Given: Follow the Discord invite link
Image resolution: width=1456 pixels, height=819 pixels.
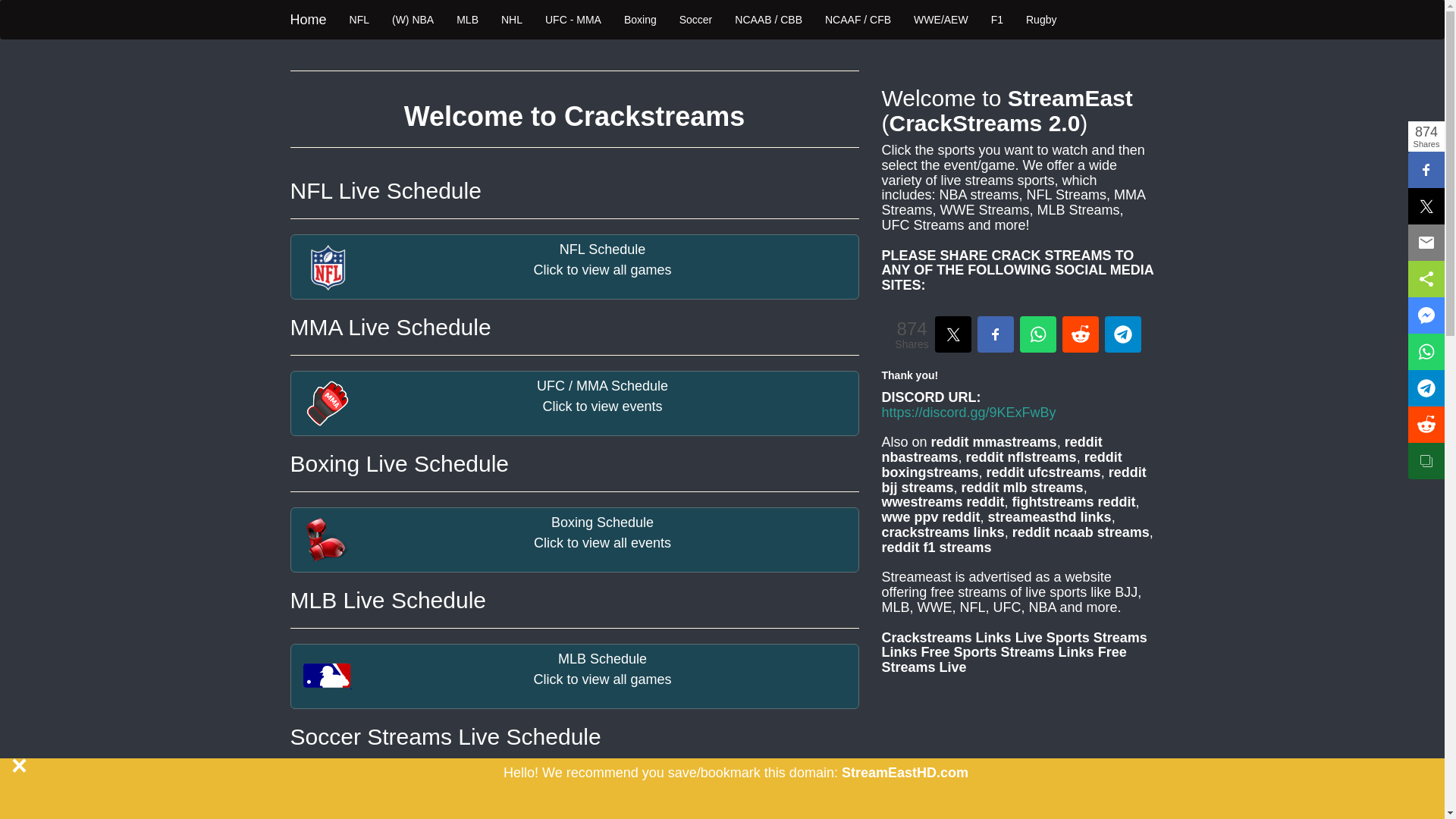Looking at the screenshot, I should (x=968, y=413).
